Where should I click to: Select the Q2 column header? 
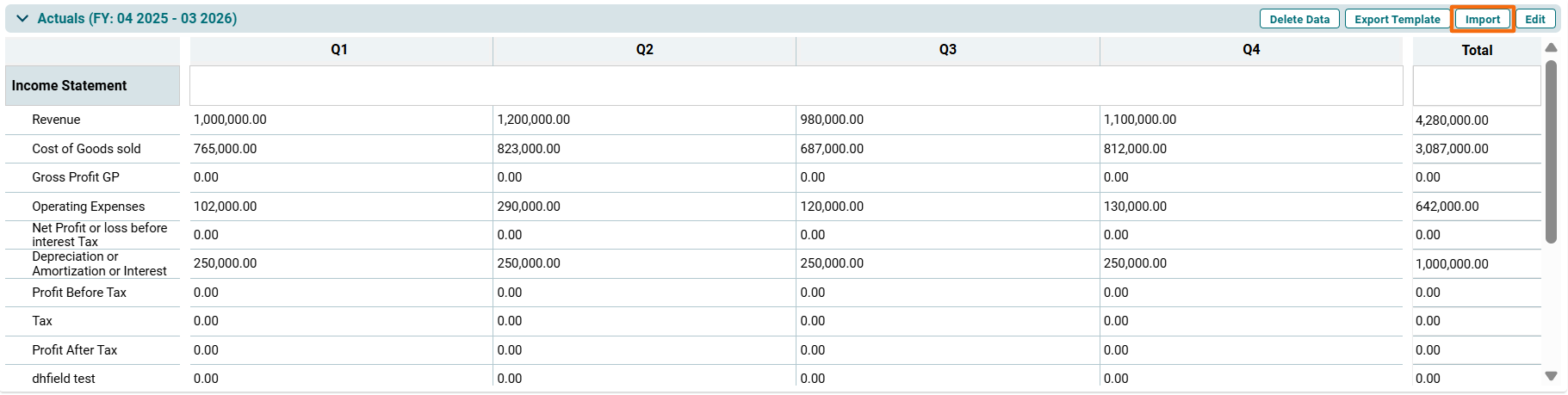[644, 50]
